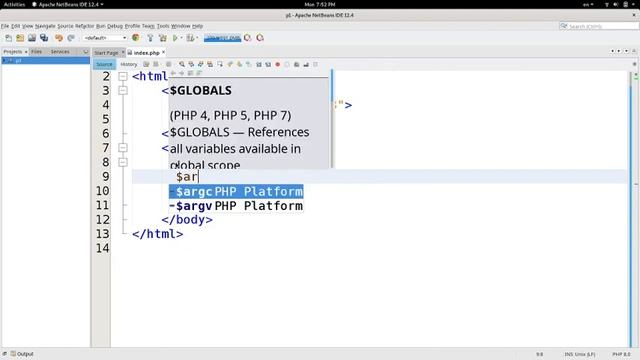Collapse code fold at line 7

[x=122, y=148]
